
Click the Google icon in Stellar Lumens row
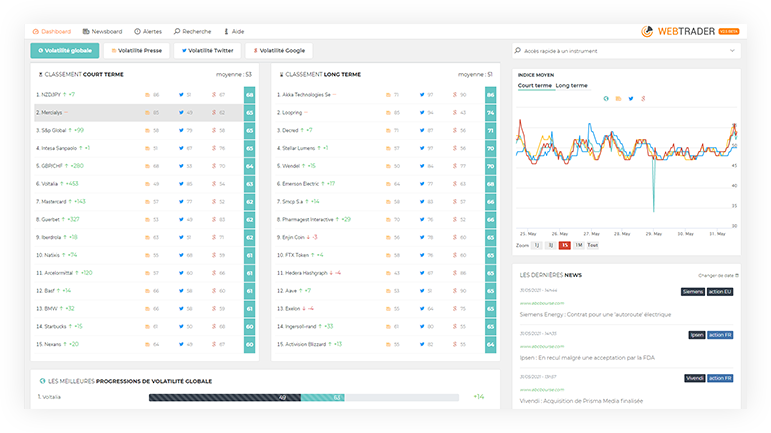pos(455,148)
